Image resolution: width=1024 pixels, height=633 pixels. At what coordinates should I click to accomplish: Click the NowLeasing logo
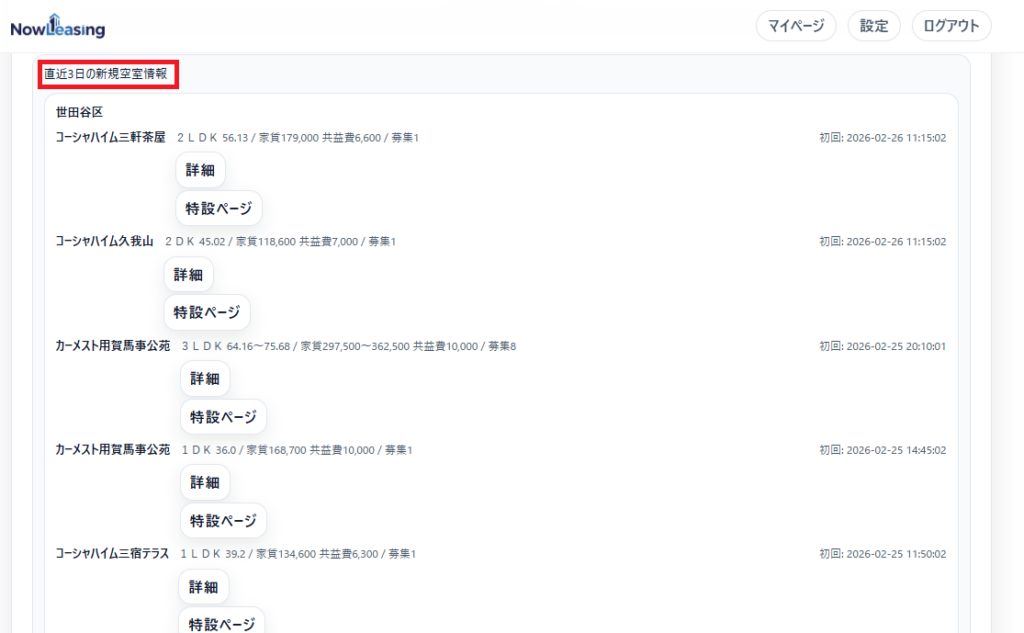click(x=57, y=27)
